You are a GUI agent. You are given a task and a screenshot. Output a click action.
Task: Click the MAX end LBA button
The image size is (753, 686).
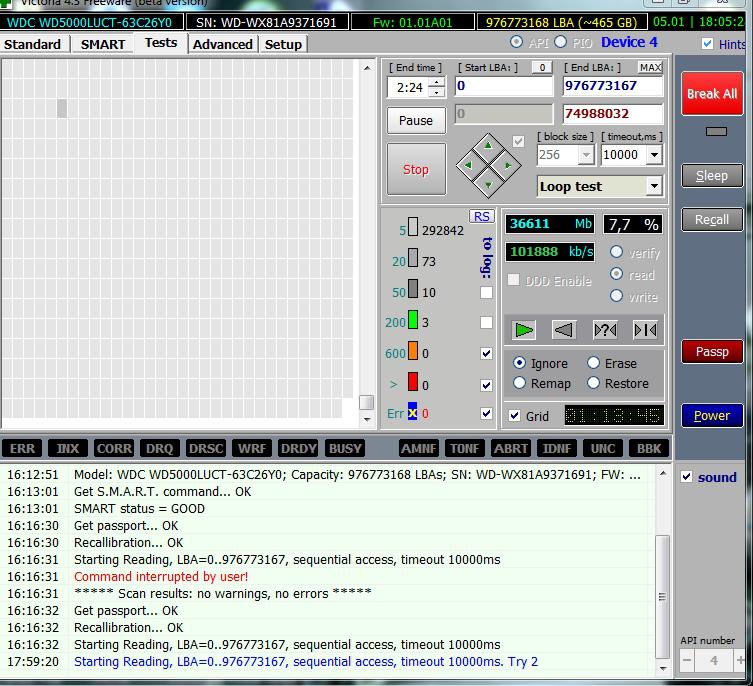pyautogui.click(x=650, y=67)
